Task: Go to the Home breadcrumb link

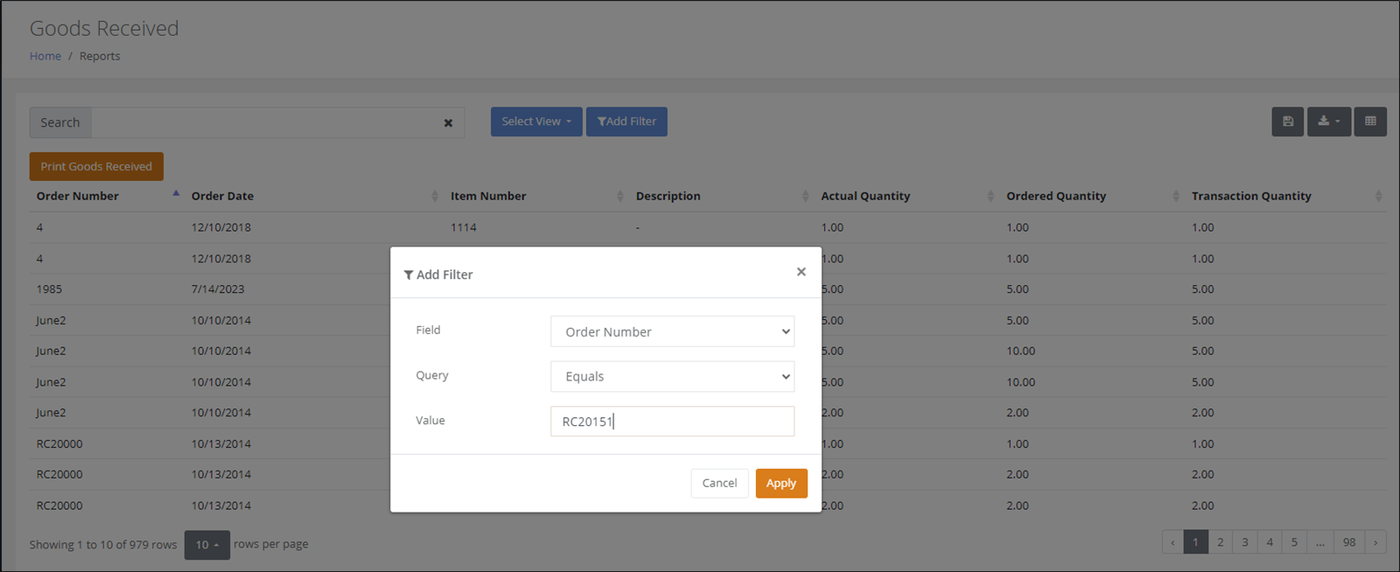Action: [45, 56]
